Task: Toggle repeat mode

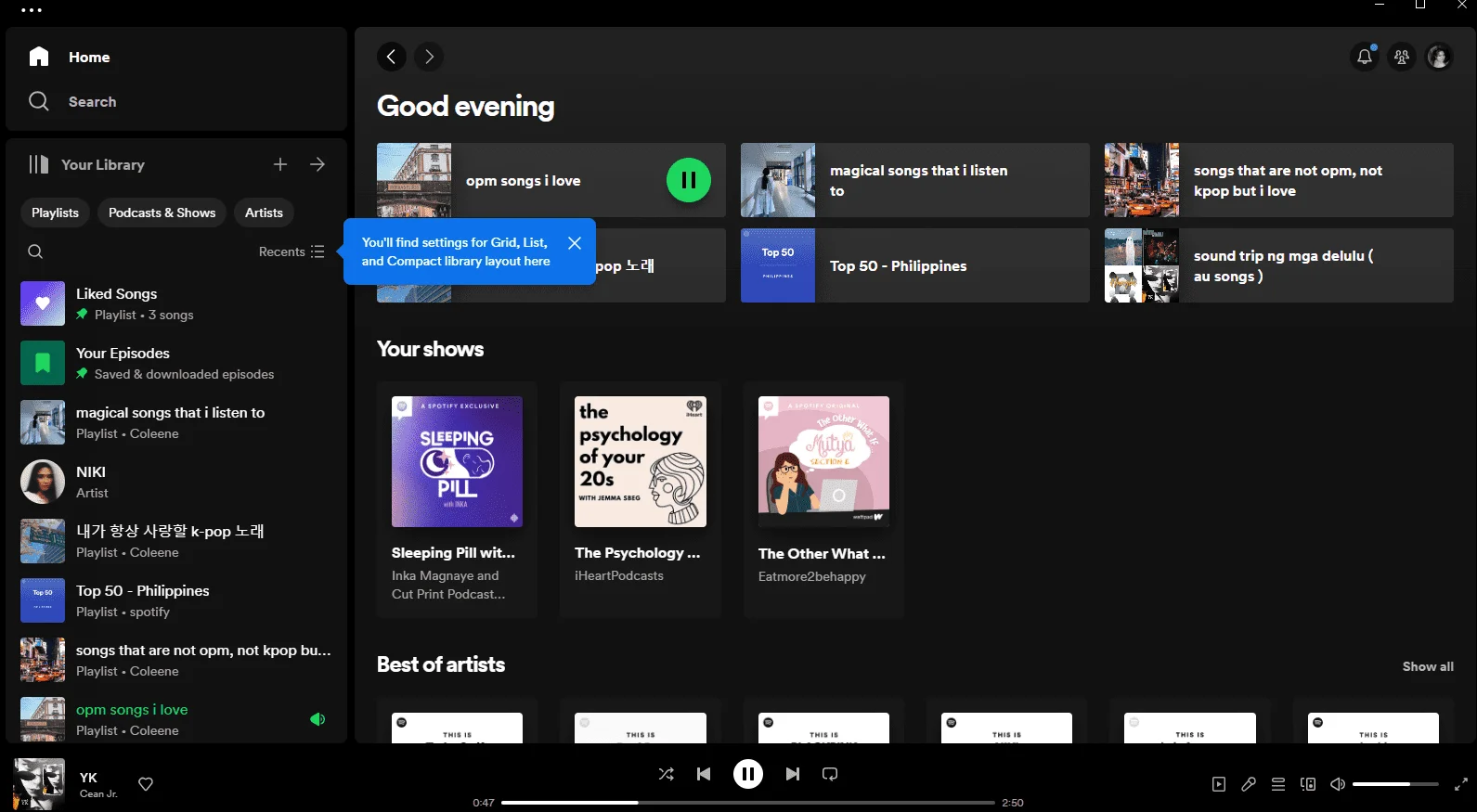Action: tap(830, 774)
